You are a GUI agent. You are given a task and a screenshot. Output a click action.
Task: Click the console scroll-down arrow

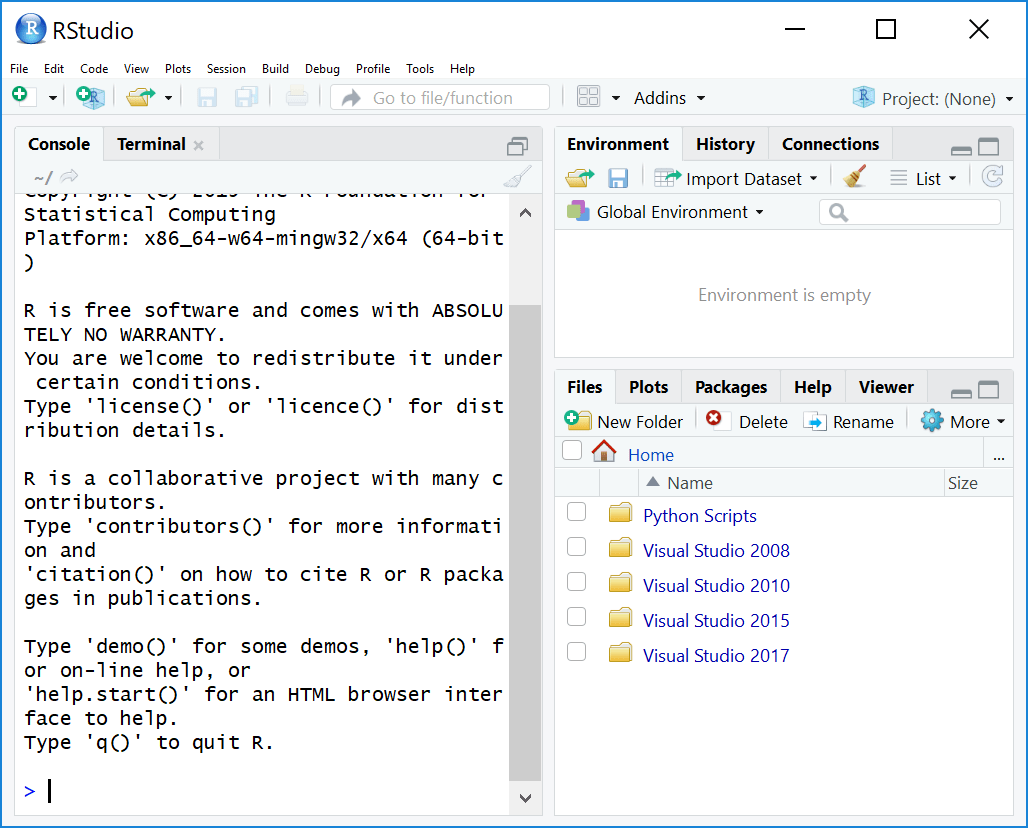[x=525, y=798]
